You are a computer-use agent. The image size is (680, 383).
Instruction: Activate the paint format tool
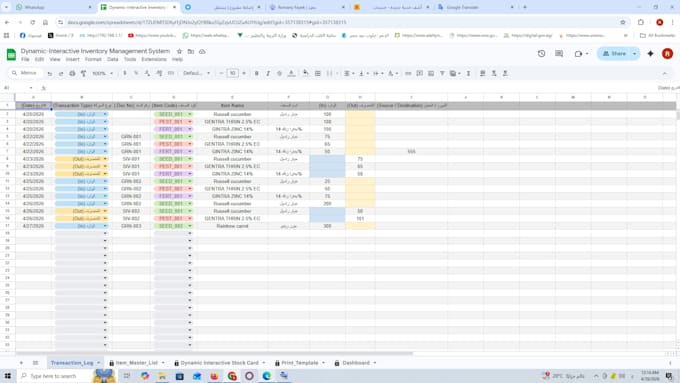tap(83, 73)
